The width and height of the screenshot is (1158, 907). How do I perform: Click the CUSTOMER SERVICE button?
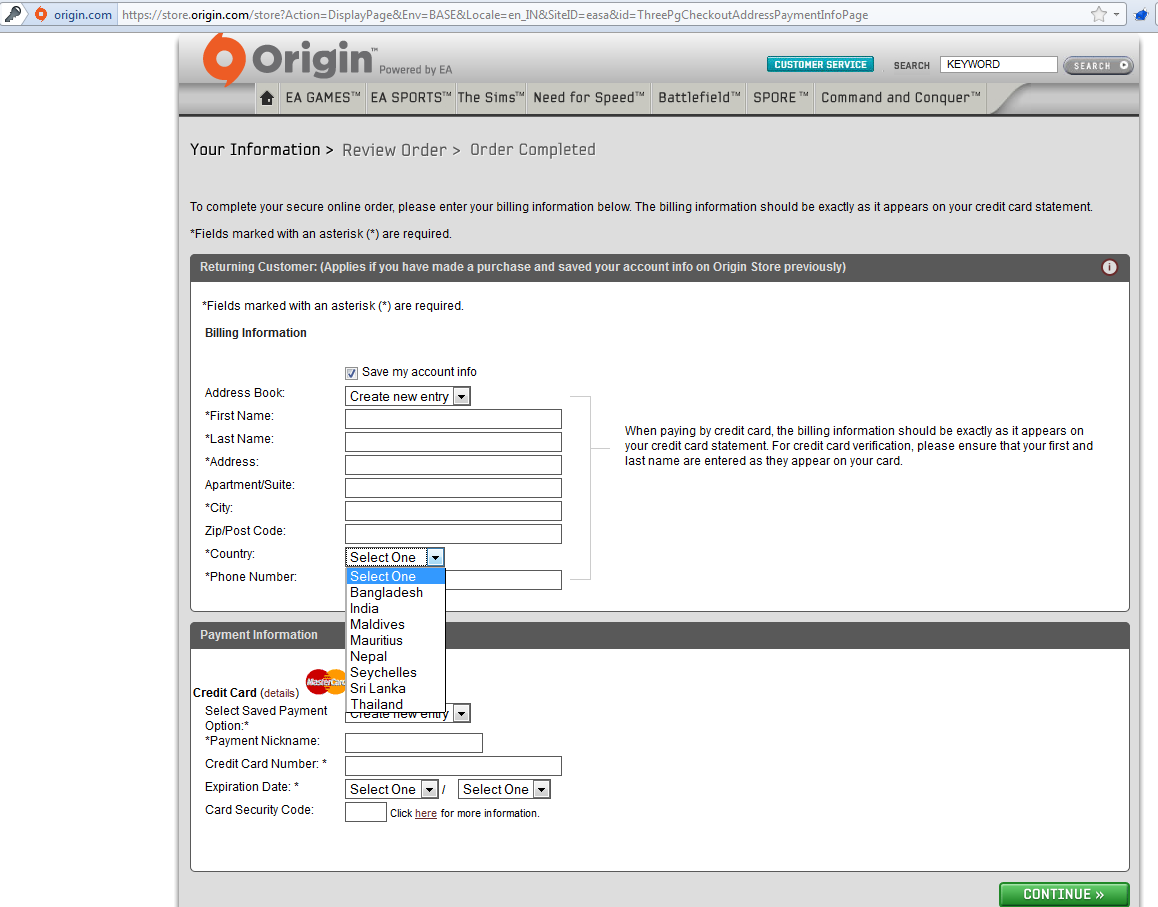[x=820, y=64]
